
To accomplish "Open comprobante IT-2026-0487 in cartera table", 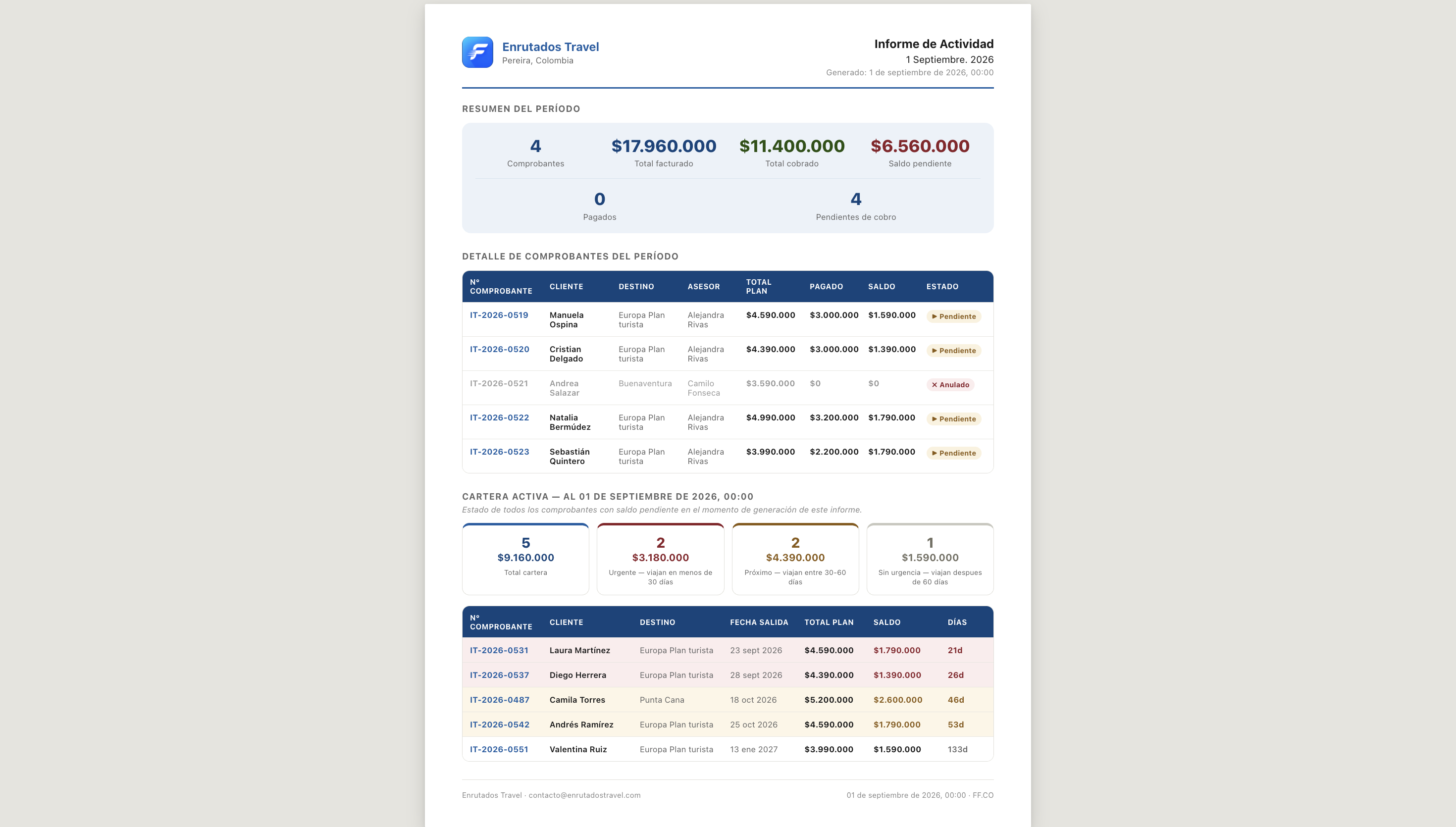I will point(499,700).
